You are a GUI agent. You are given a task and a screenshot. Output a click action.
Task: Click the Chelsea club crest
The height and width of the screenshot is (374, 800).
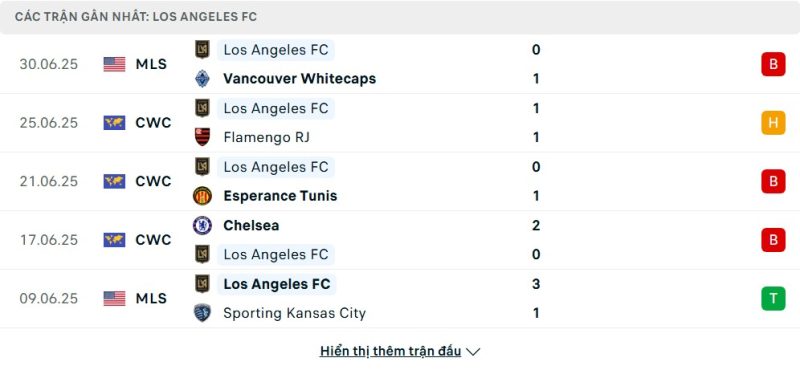tap(202, 225)
